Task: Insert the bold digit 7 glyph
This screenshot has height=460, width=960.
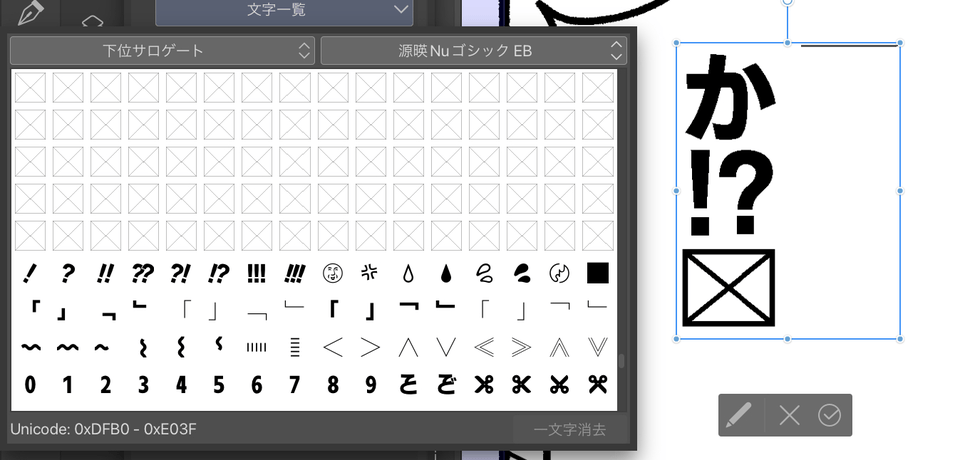Action: pyautogui.click(x=294, y=385)
